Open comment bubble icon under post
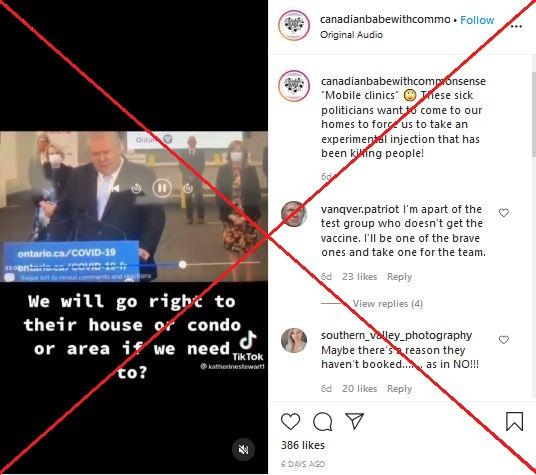The width and height of the screenshot is (536, 475). 323,421
